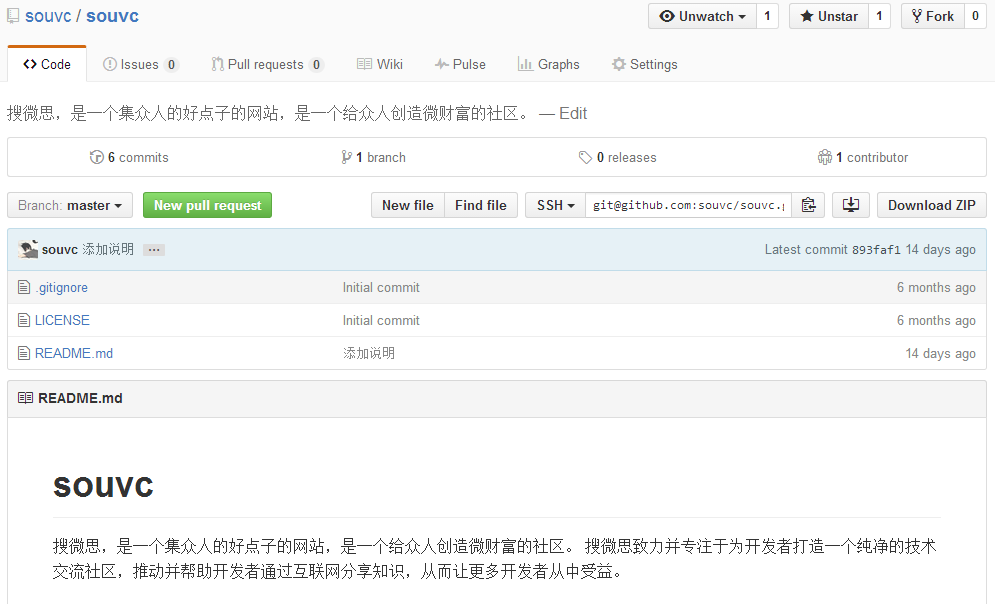Viewport: 995px width, 604px height.
Task: Open the LICENSE file
Action: pyautogui.click(x=62, y=320)
